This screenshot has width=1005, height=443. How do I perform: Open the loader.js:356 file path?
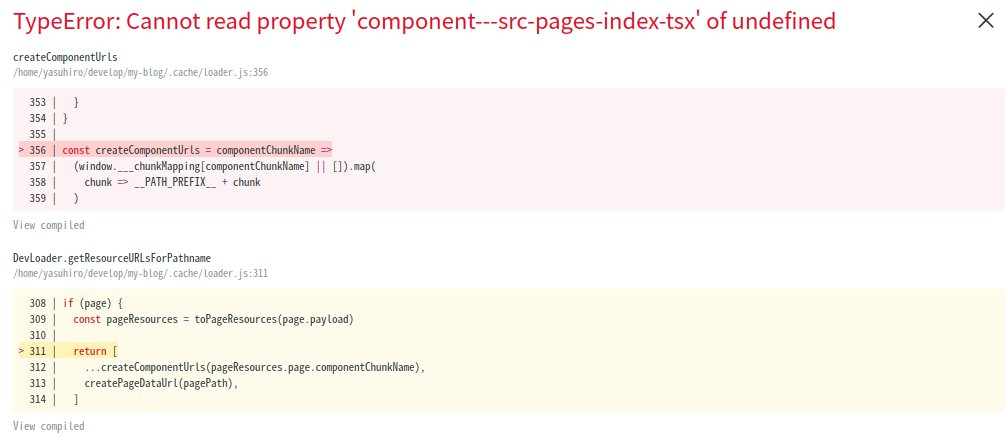[x=140, y=73]
